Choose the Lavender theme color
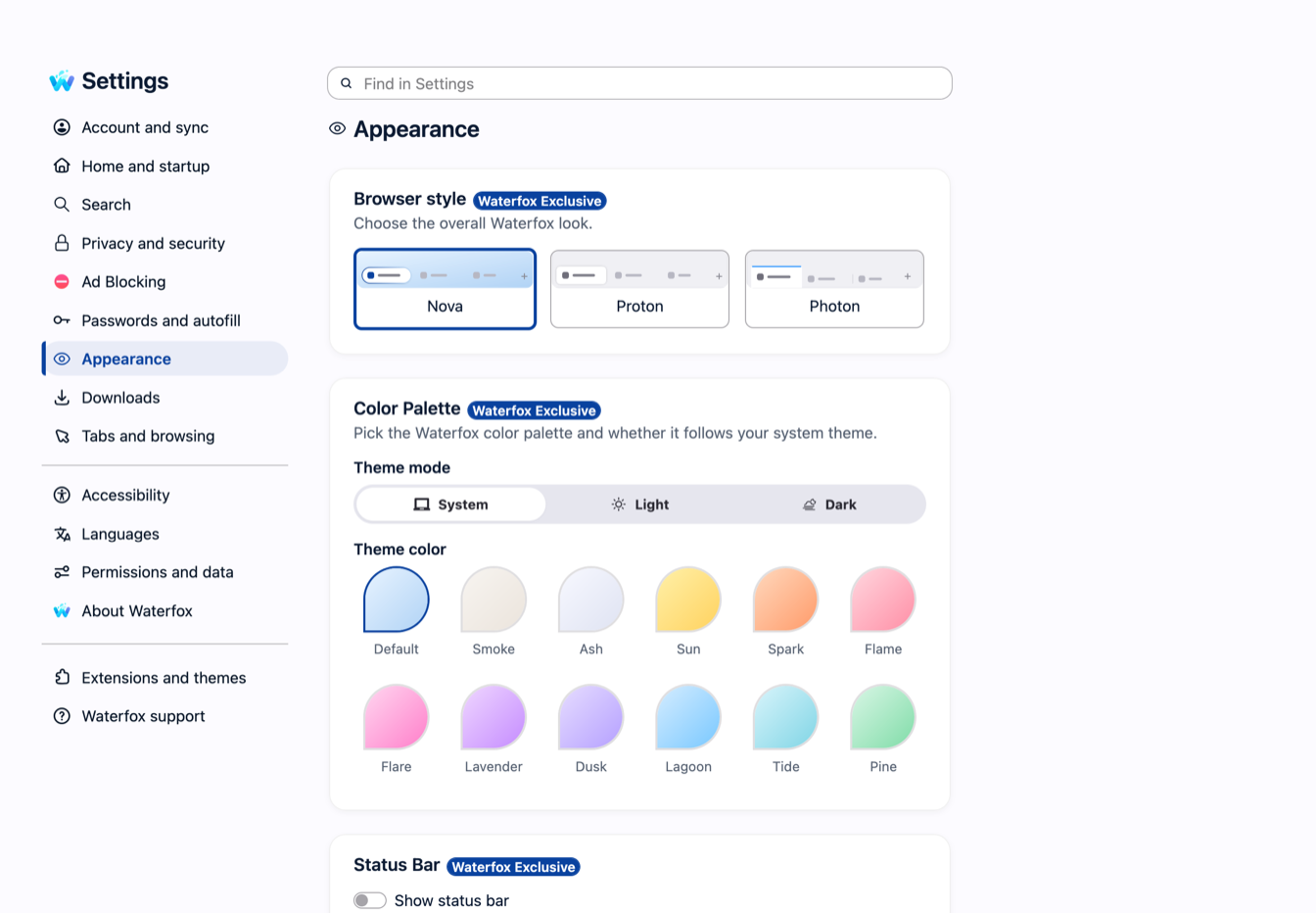1316x913 pixels. (493, 717)
